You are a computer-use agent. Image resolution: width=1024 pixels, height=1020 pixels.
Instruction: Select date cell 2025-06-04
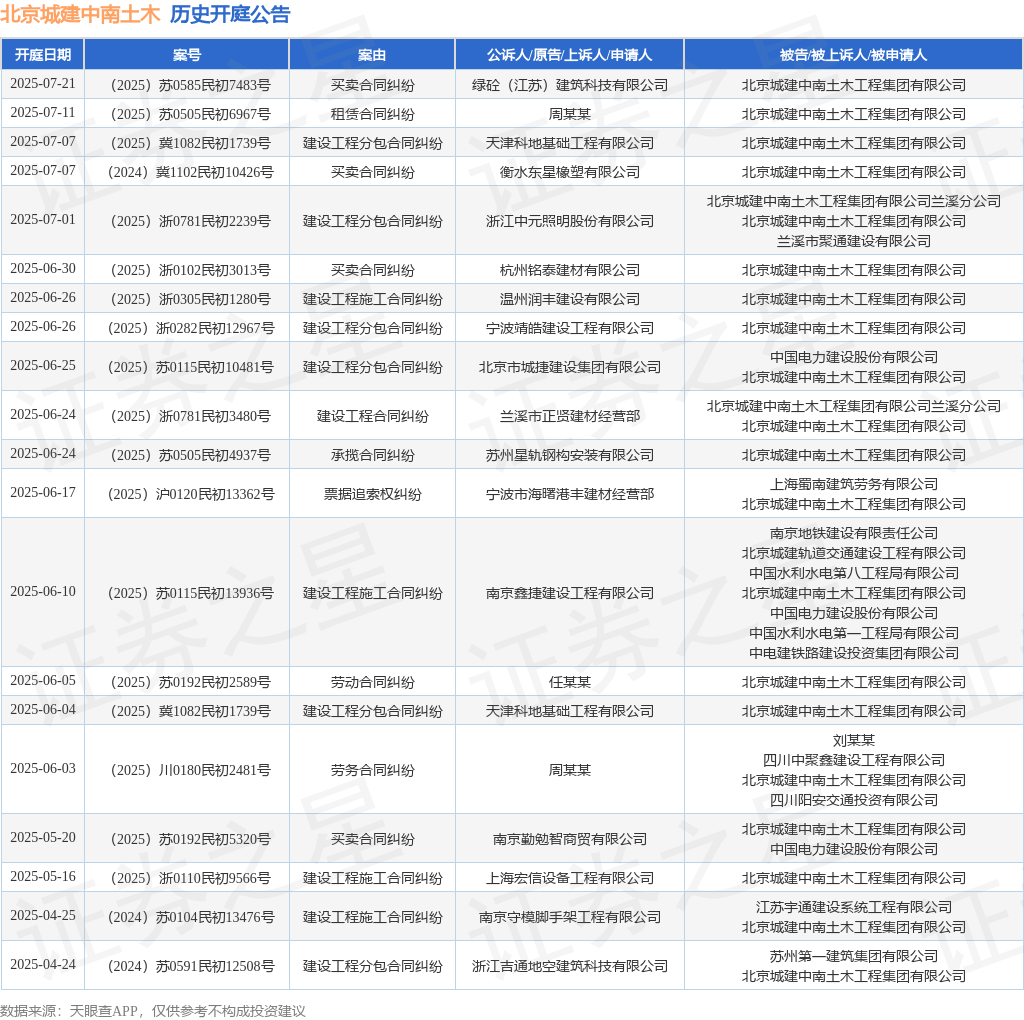43,709
